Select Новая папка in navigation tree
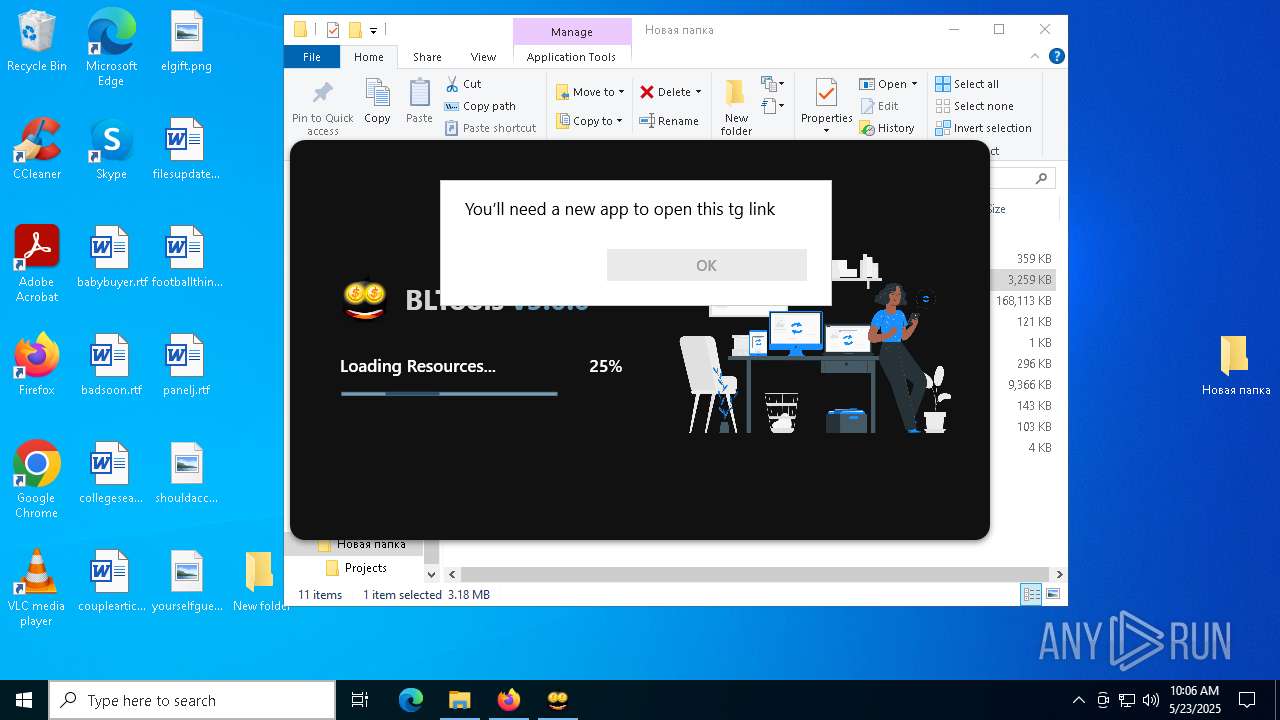The height and width of the screenshot is (720, 1280). point(371,544)
